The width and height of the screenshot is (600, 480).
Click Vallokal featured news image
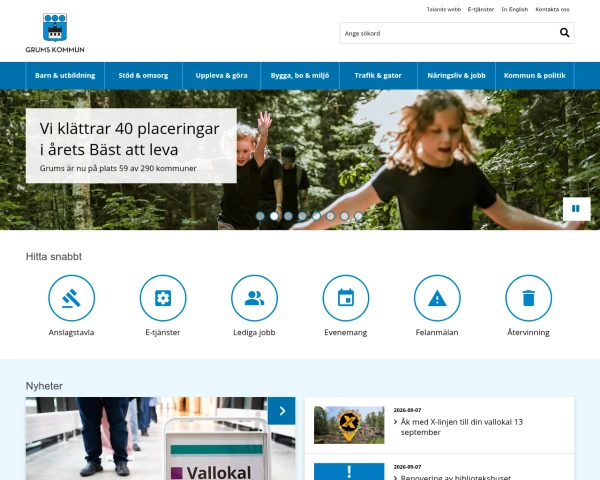[160, 439]
